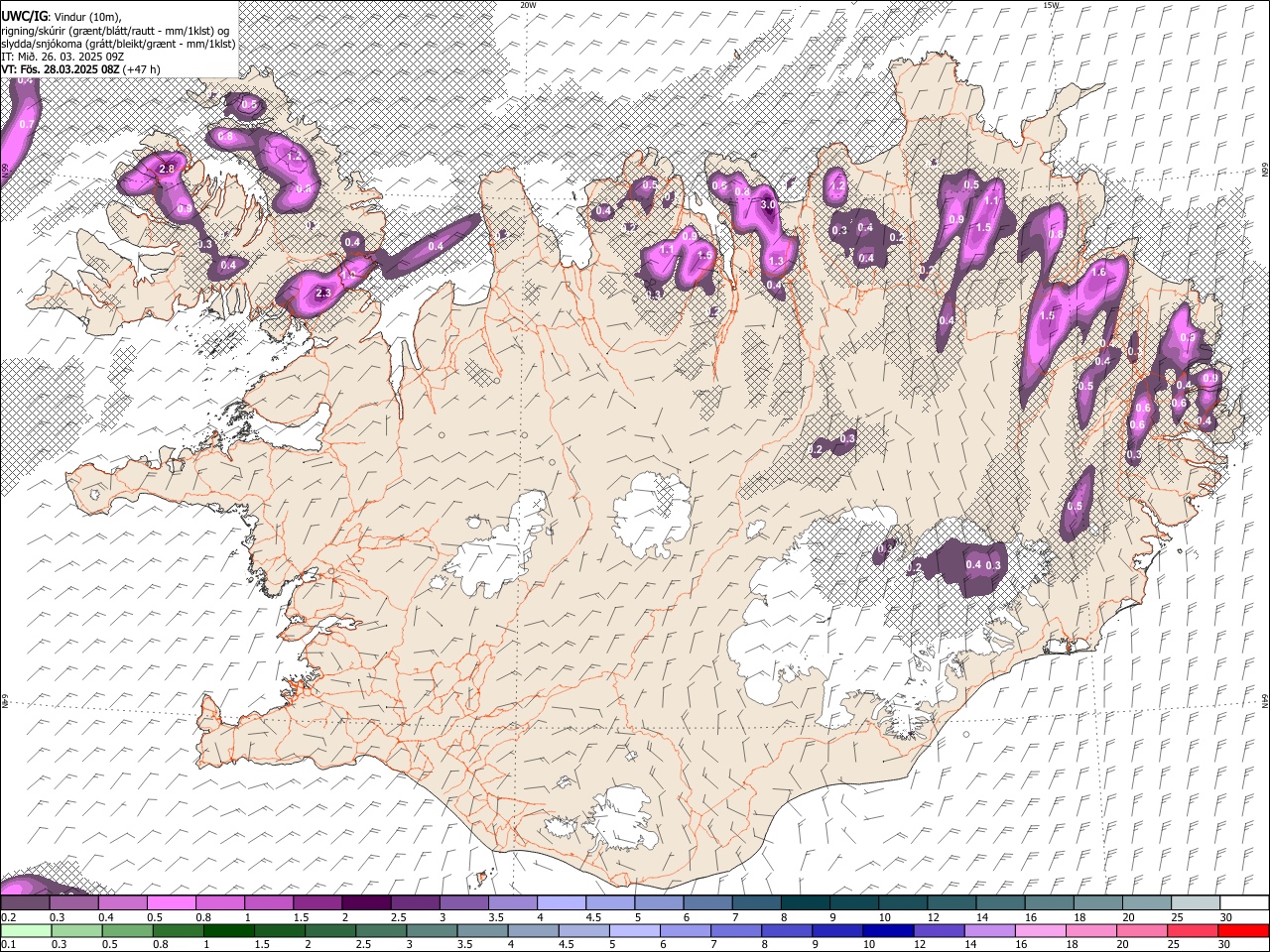Click the 2.8 precipitation value in Westfjords
1270x952 pixels.
[167, 170]
